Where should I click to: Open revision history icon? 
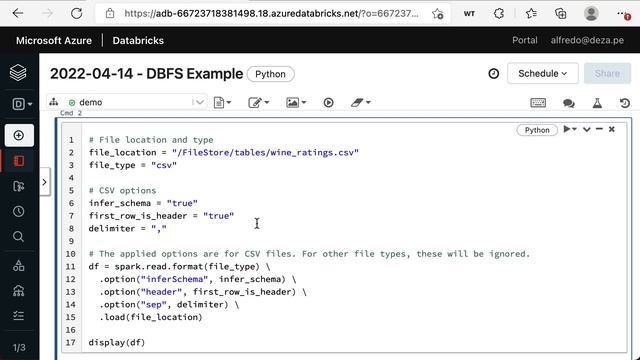point(624,103)
